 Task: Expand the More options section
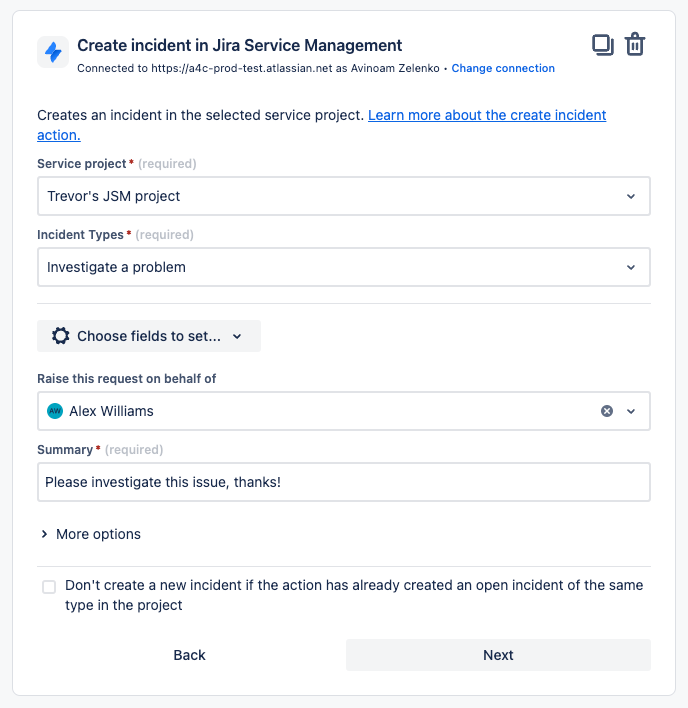98,534
